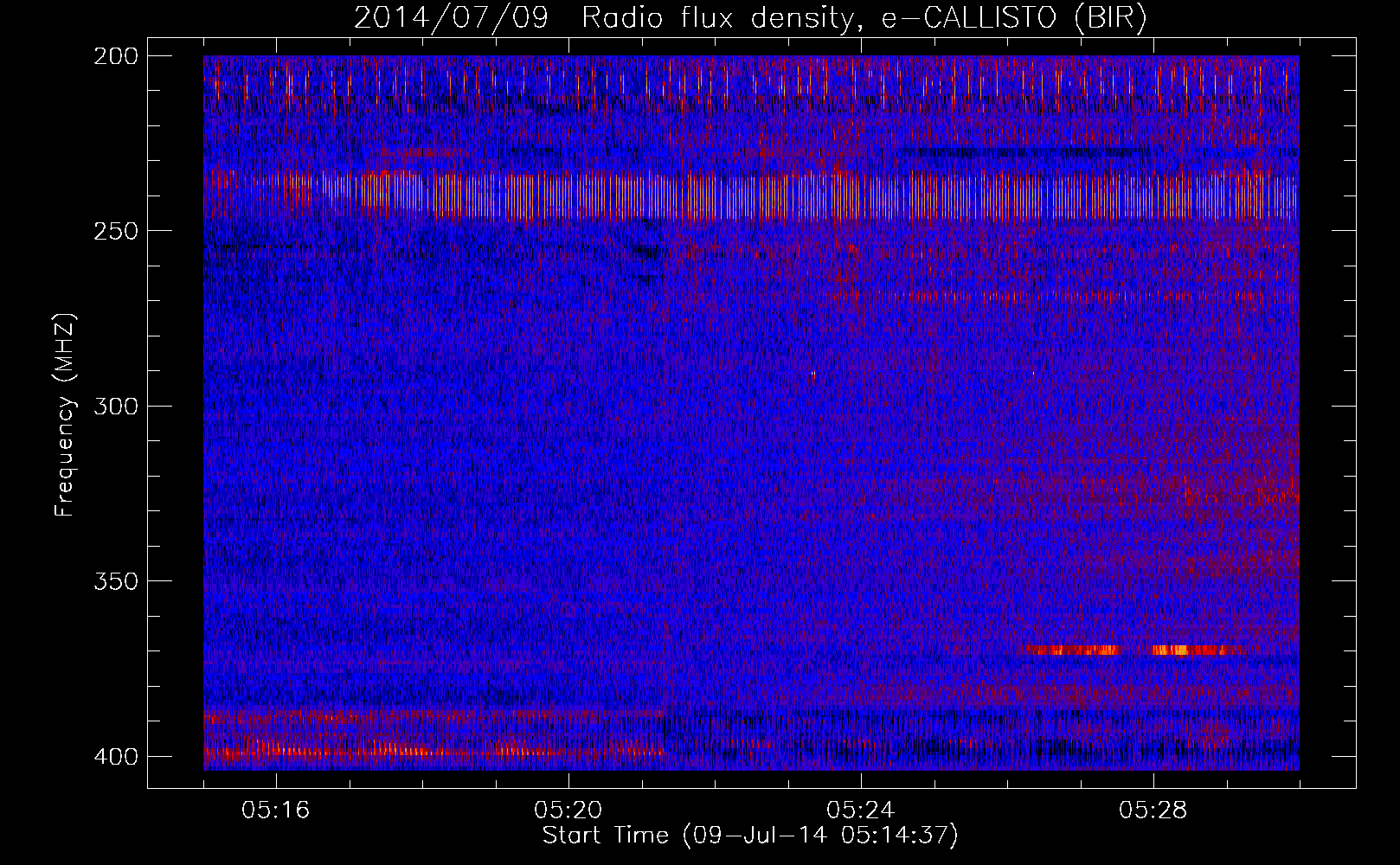
Task: Click the 250 frequency tick label
Action: 116,231
